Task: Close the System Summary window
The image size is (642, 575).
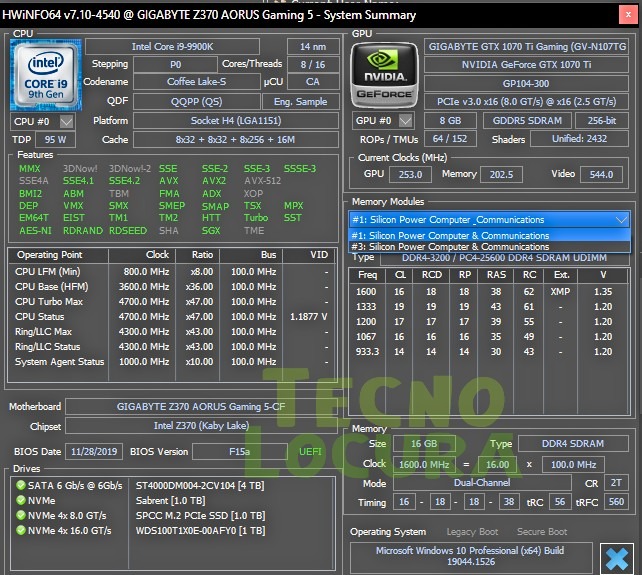Action: coord(628,15)
